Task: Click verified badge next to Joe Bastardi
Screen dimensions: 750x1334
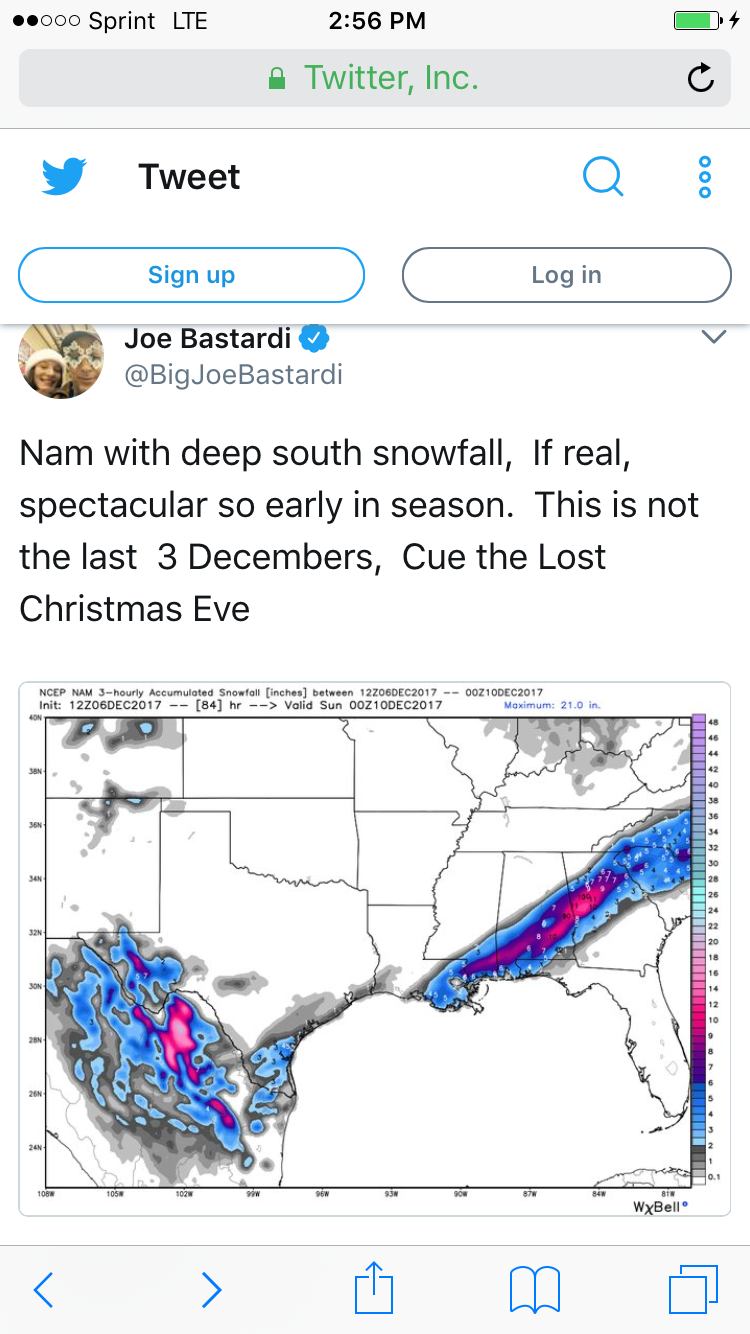Action: click(x=315, y=339)
